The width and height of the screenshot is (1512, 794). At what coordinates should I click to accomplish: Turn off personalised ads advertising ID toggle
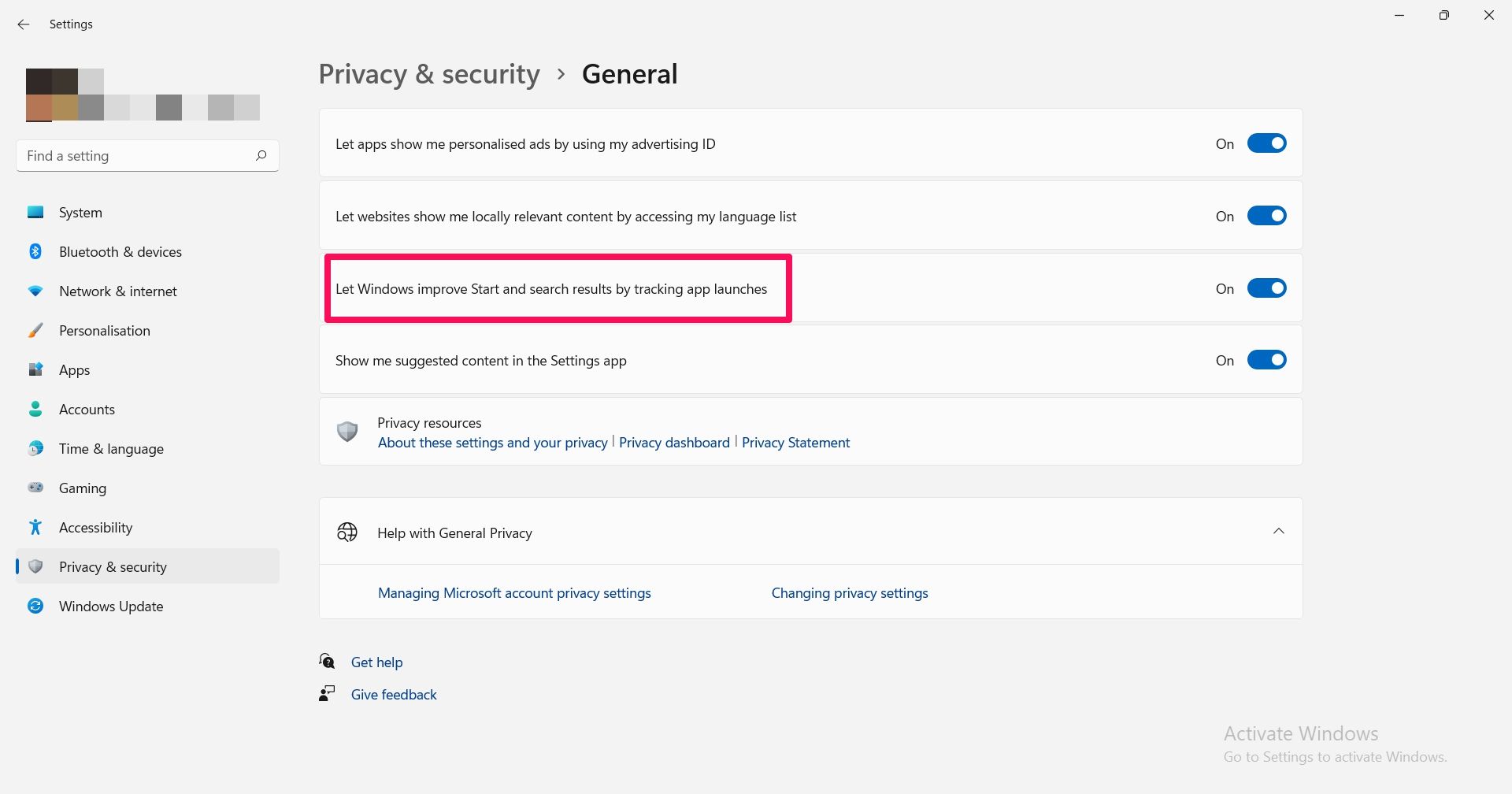pyautogui.click(x=1266, y=143)
